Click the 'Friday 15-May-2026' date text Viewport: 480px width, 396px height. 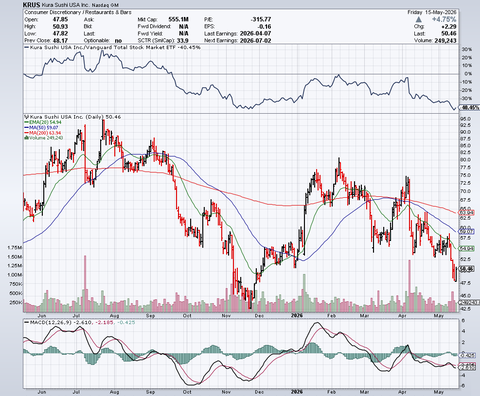[x=432, y=12]
